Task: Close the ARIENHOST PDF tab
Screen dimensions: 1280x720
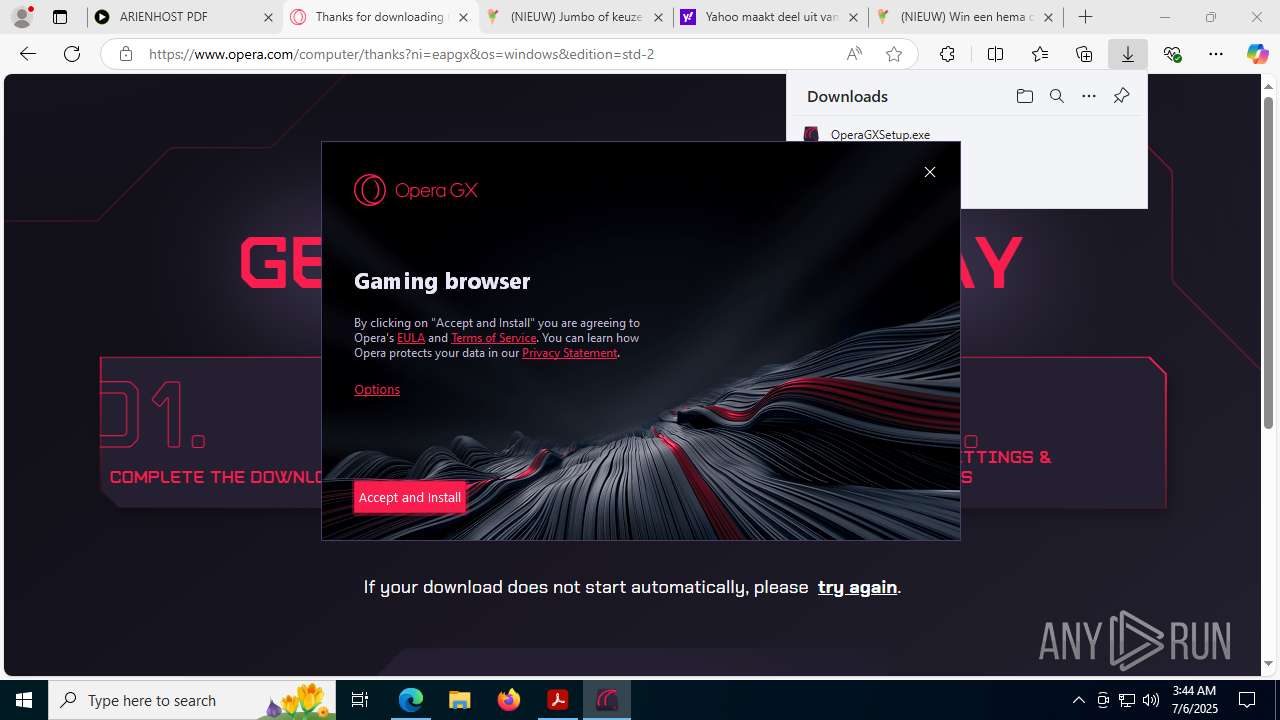Action: tap(268, 17)
